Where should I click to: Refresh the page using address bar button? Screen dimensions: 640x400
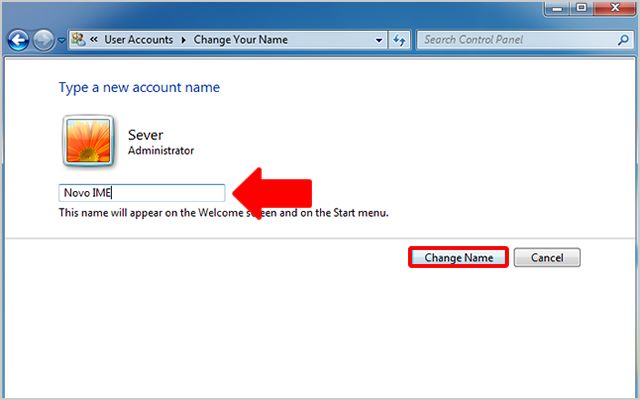point(400,40)
